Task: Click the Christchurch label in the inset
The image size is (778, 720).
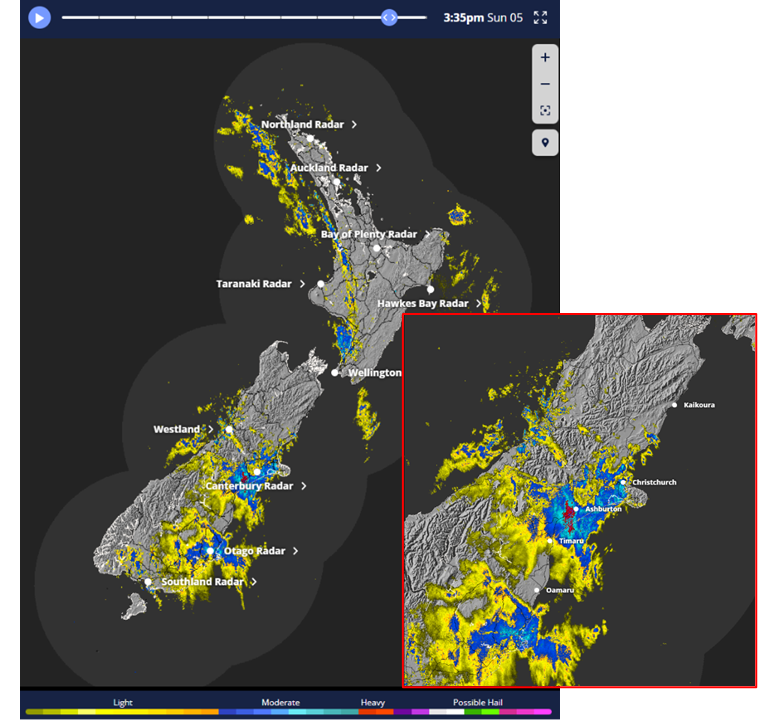Action: pyautogui.click(x=654, y=482)
